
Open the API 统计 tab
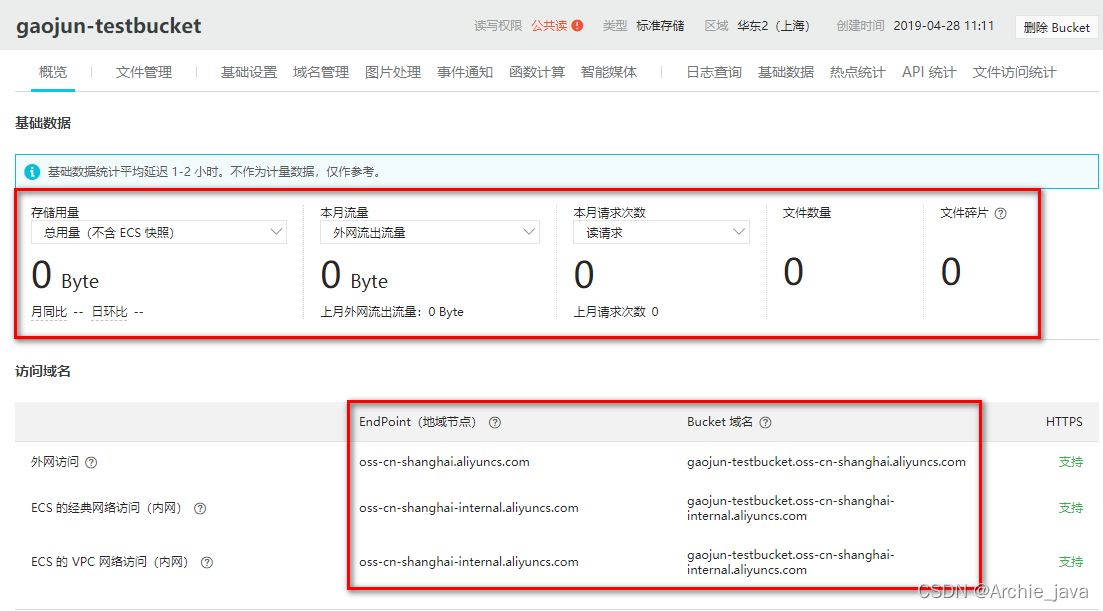(x=929, y=72)
